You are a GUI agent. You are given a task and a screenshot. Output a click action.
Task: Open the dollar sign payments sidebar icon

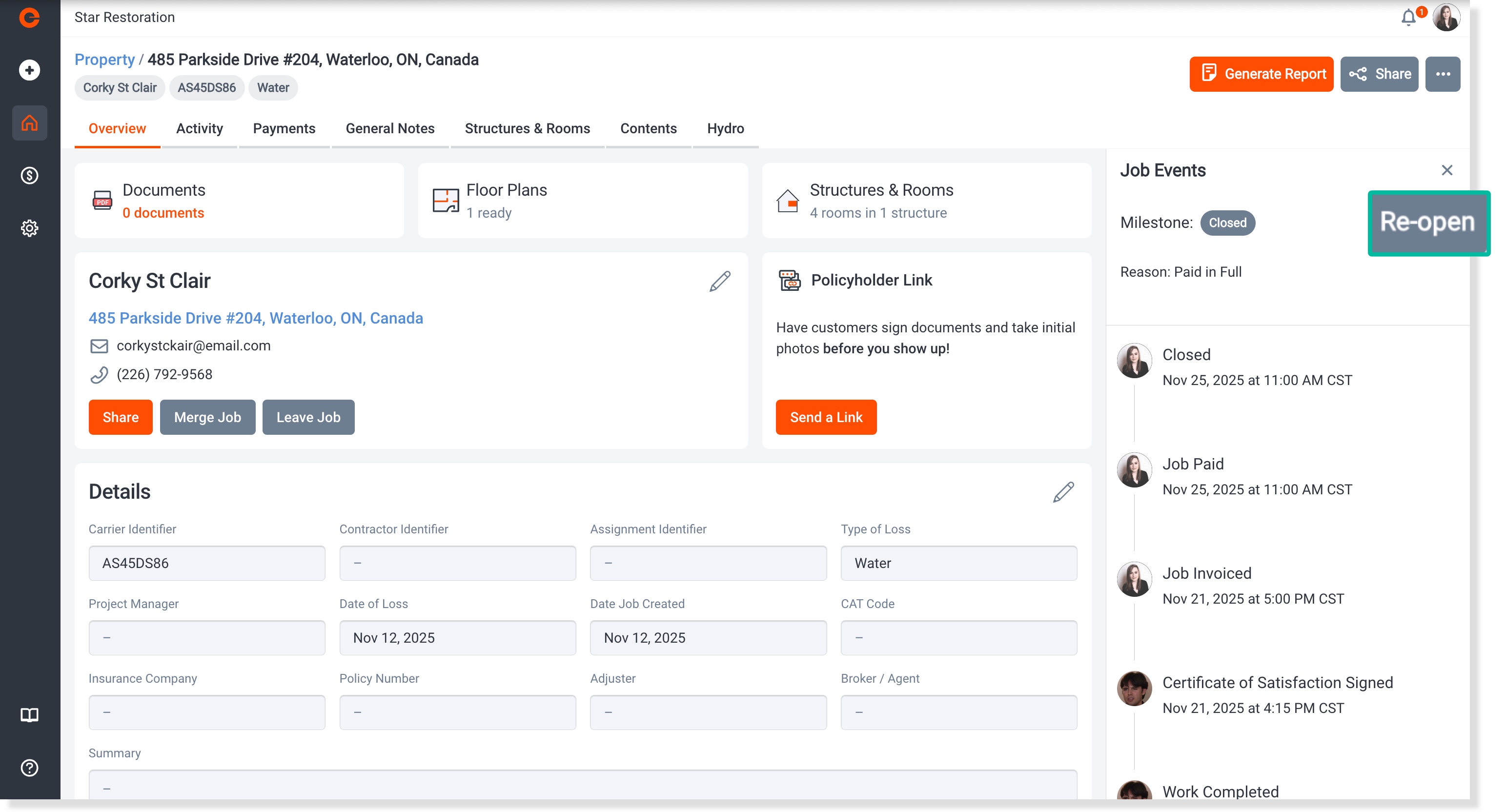29,175
